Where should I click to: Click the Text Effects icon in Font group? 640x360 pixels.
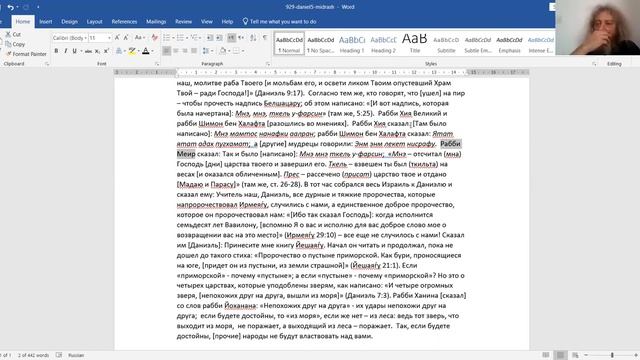119,51
